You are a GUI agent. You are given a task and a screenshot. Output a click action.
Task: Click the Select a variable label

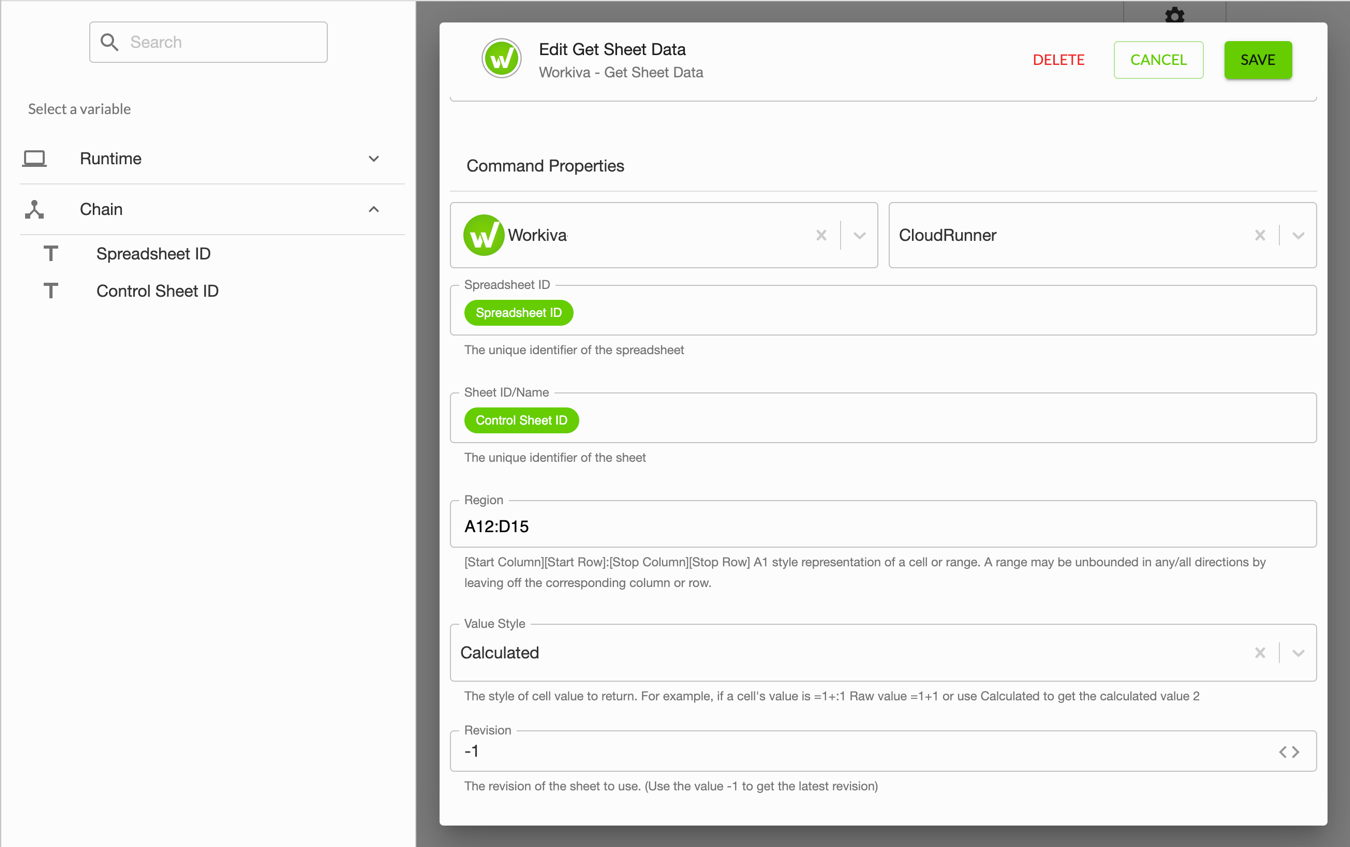pyautogui.click(x=79, y=109)
